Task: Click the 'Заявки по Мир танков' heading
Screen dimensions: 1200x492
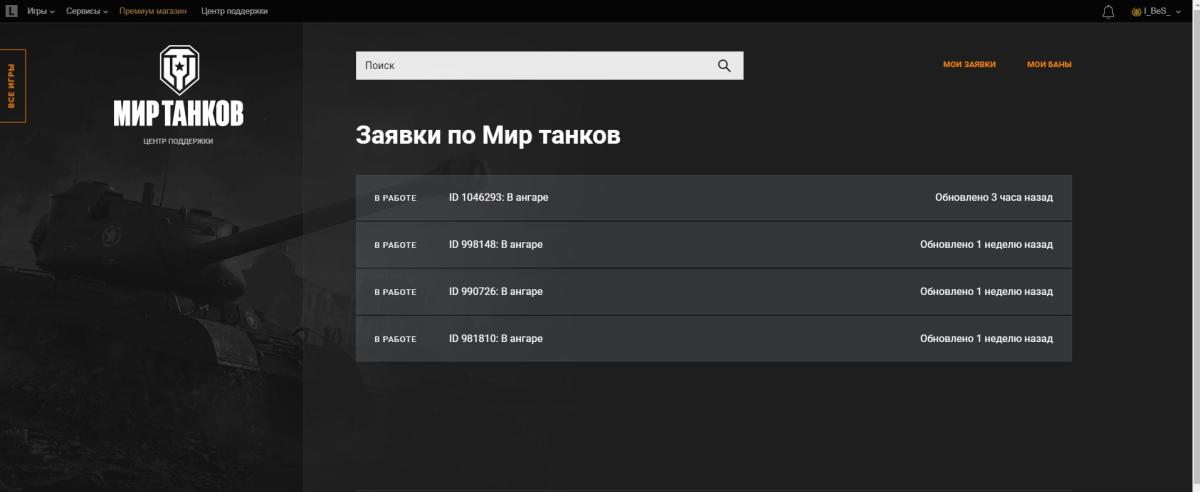Action: coord(488,135)
